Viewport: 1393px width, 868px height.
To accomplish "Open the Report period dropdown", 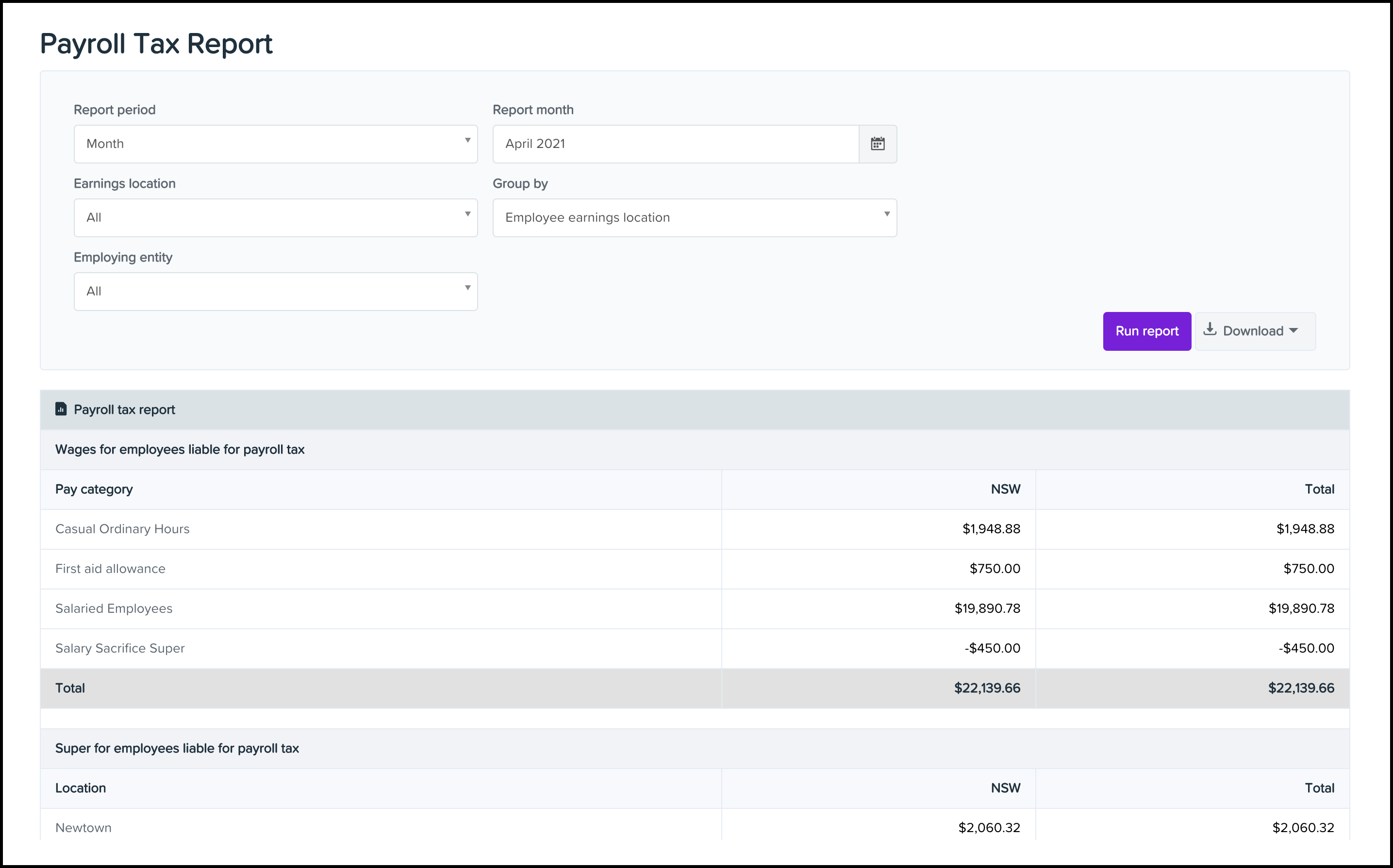I will click(x=276, y=144).
